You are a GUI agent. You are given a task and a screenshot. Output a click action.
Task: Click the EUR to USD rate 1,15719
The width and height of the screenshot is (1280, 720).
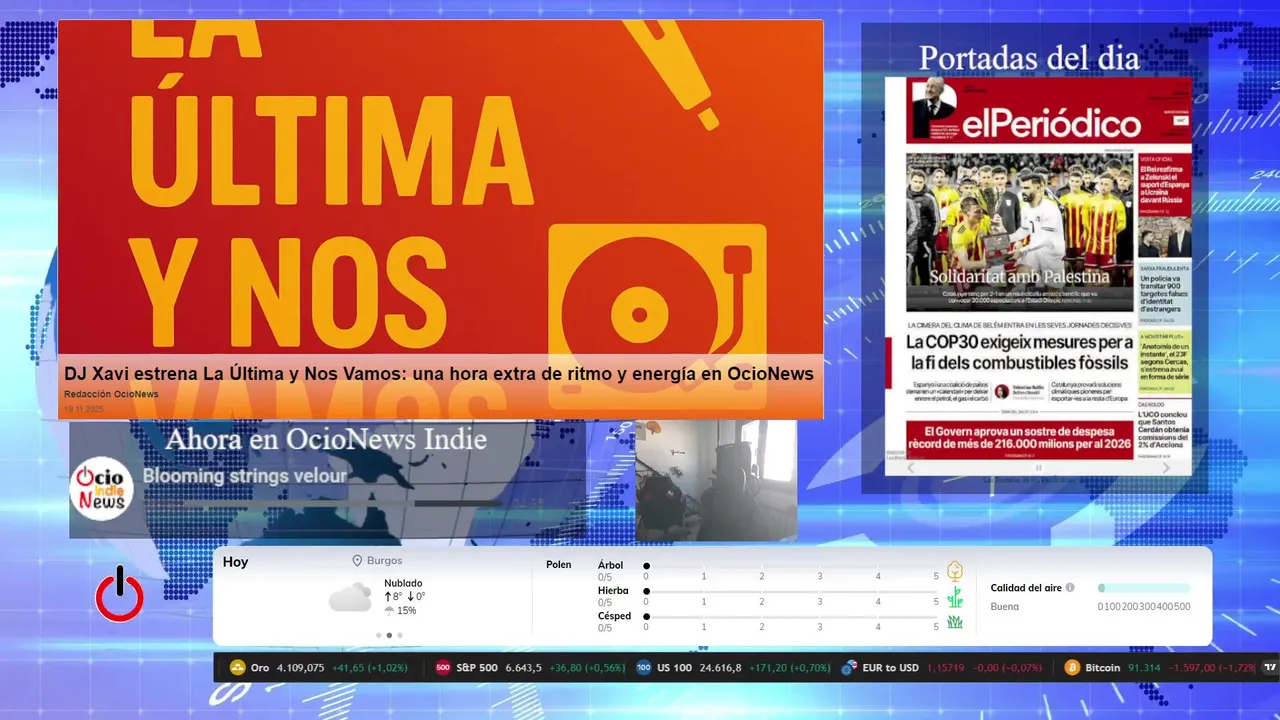click(946, 668)
